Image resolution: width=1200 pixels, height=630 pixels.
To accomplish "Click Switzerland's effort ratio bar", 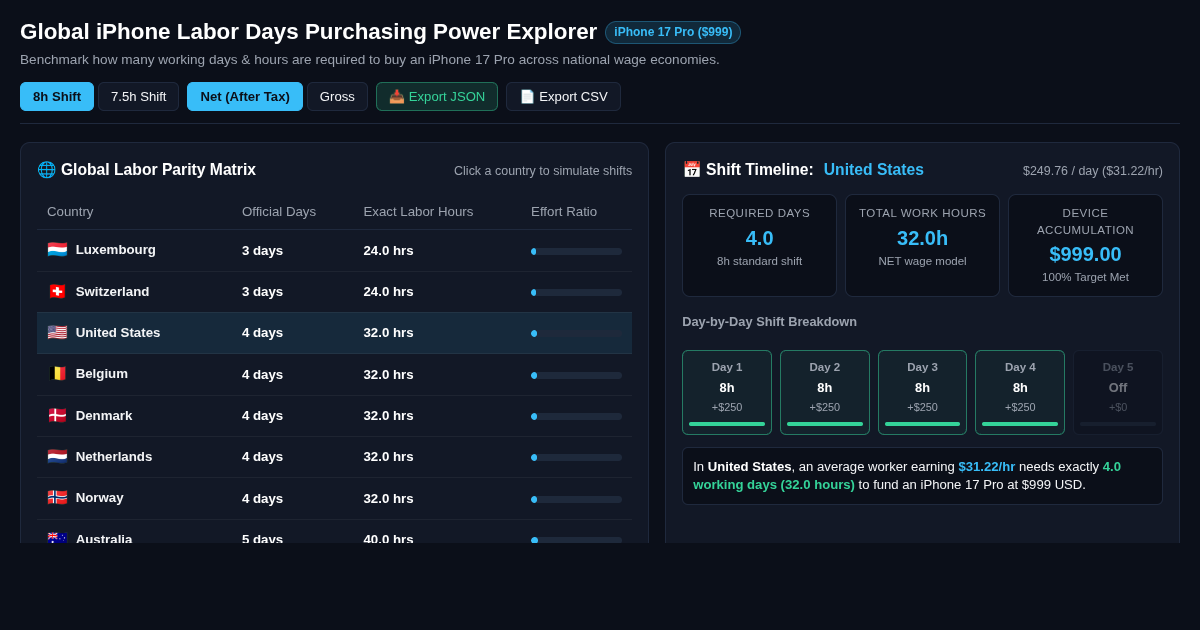I will point(576,292).
